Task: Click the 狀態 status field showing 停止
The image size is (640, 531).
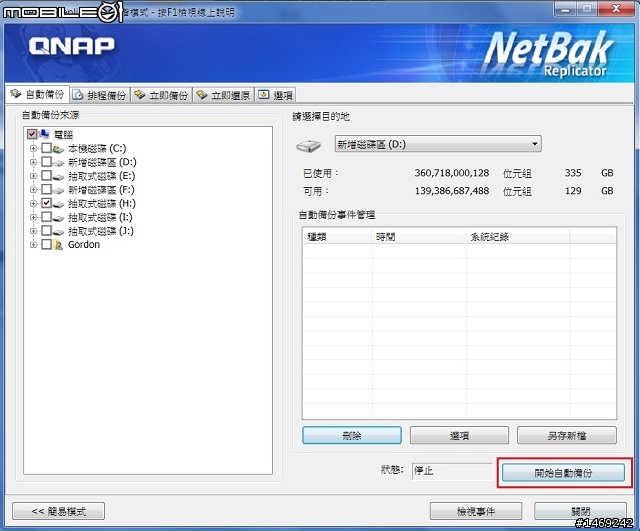Action: click(x=452, y=471)
